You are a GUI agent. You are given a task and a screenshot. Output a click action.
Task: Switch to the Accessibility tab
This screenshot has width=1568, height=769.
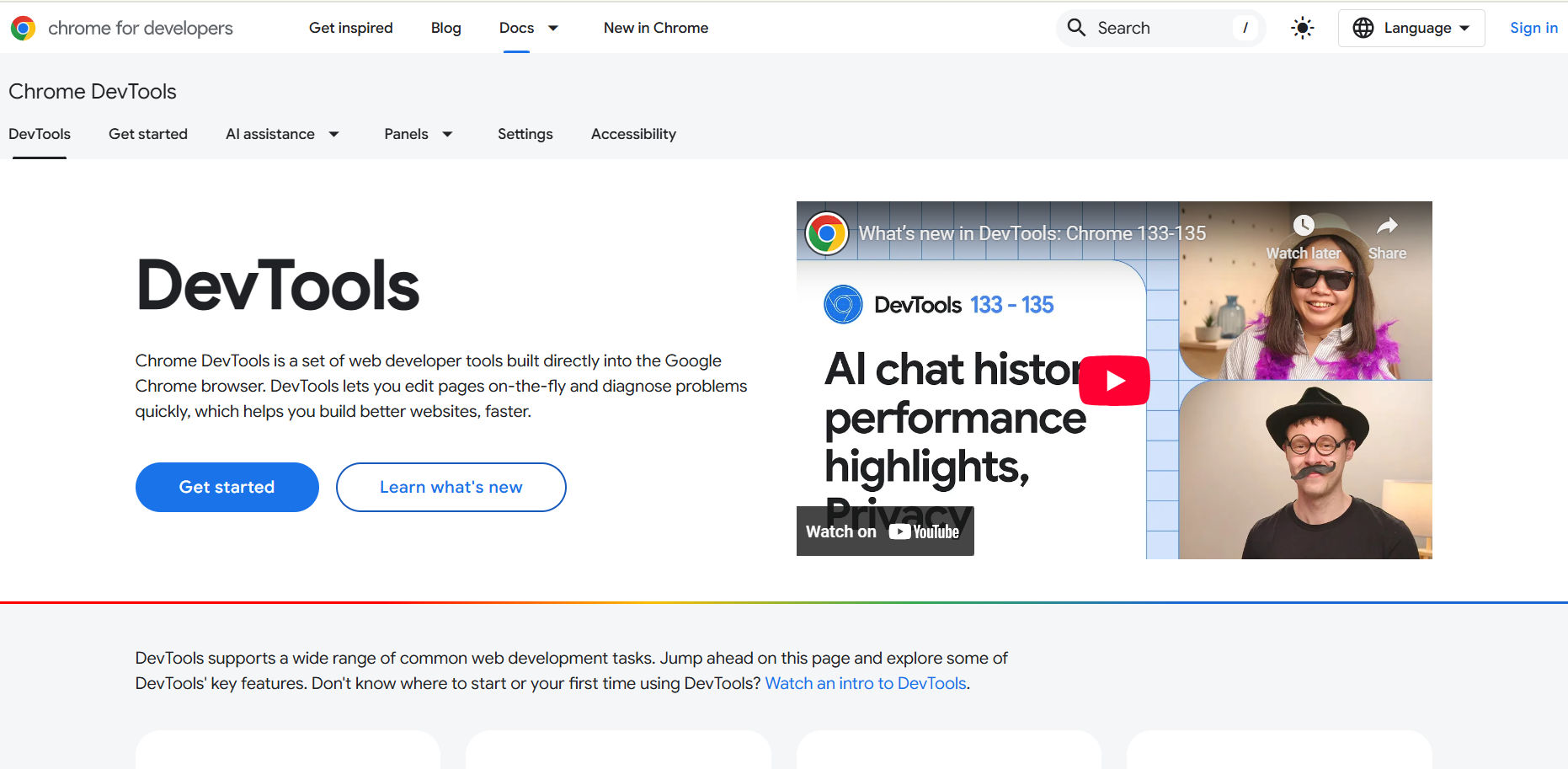(x=633, y=133)
